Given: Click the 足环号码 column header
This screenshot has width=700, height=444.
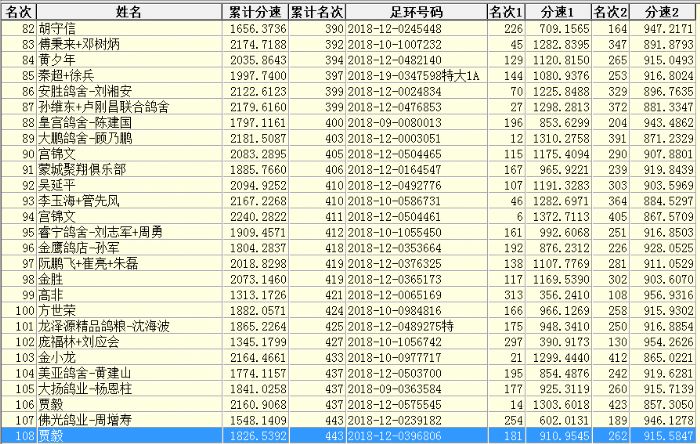Looking at the screenshot, I should [x=414, y=11].
